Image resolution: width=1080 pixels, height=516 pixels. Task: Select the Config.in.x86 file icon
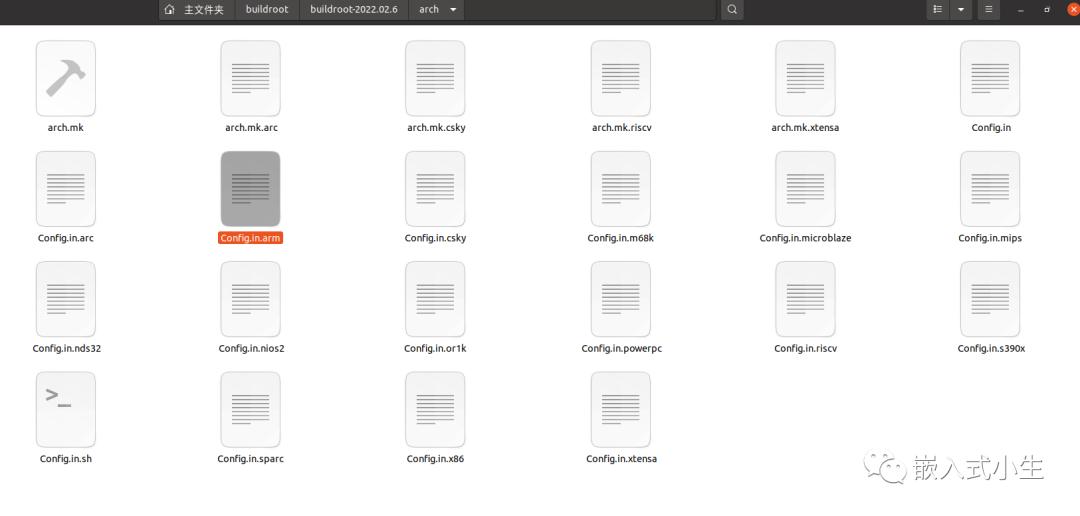click(435, 409)
